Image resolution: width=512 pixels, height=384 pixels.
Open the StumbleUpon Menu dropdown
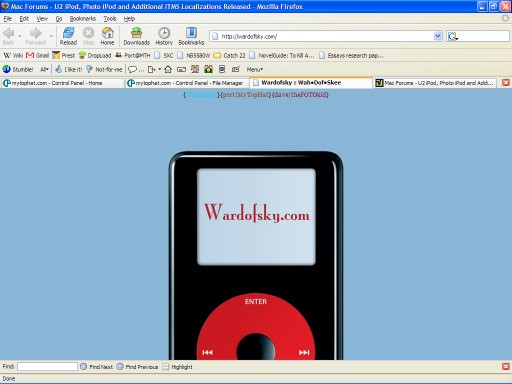click(x=255, y=69)
